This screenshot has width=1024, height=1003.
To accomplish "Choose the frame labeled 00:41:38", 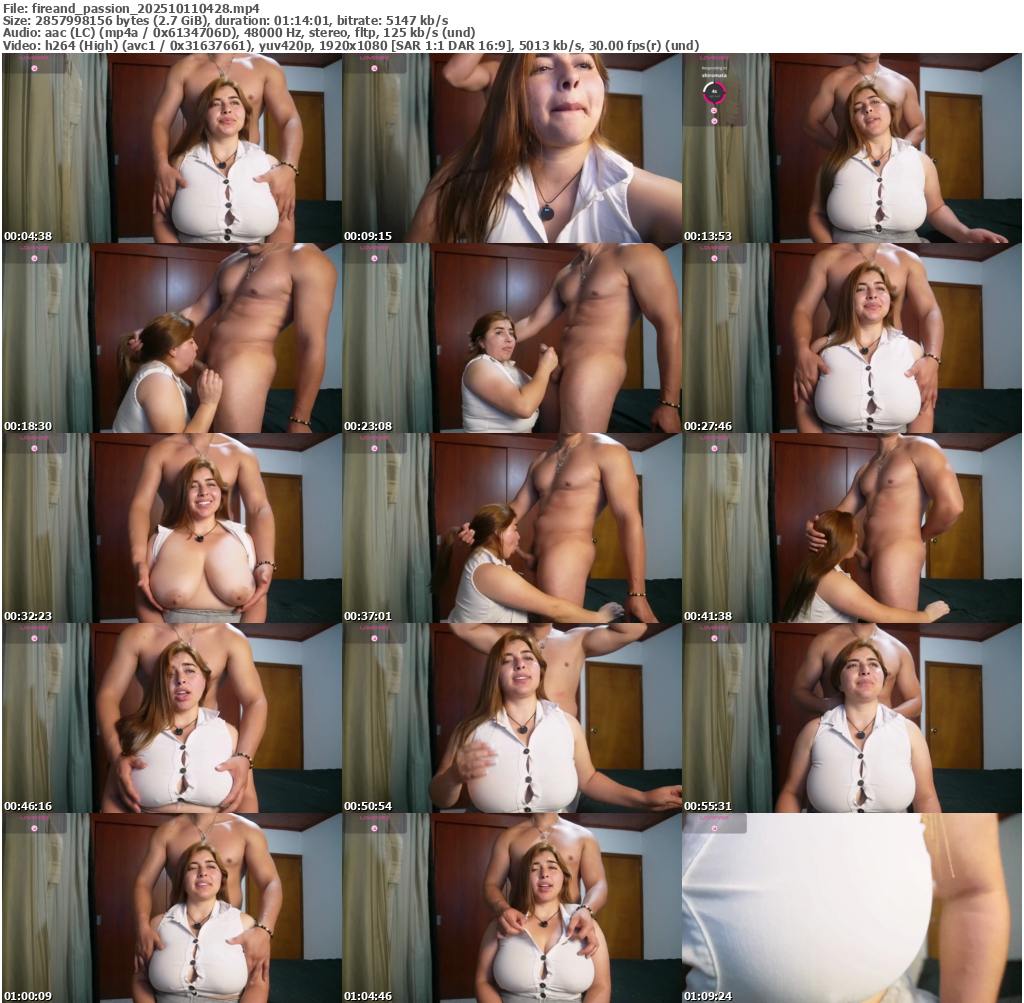I will point(852,528).
